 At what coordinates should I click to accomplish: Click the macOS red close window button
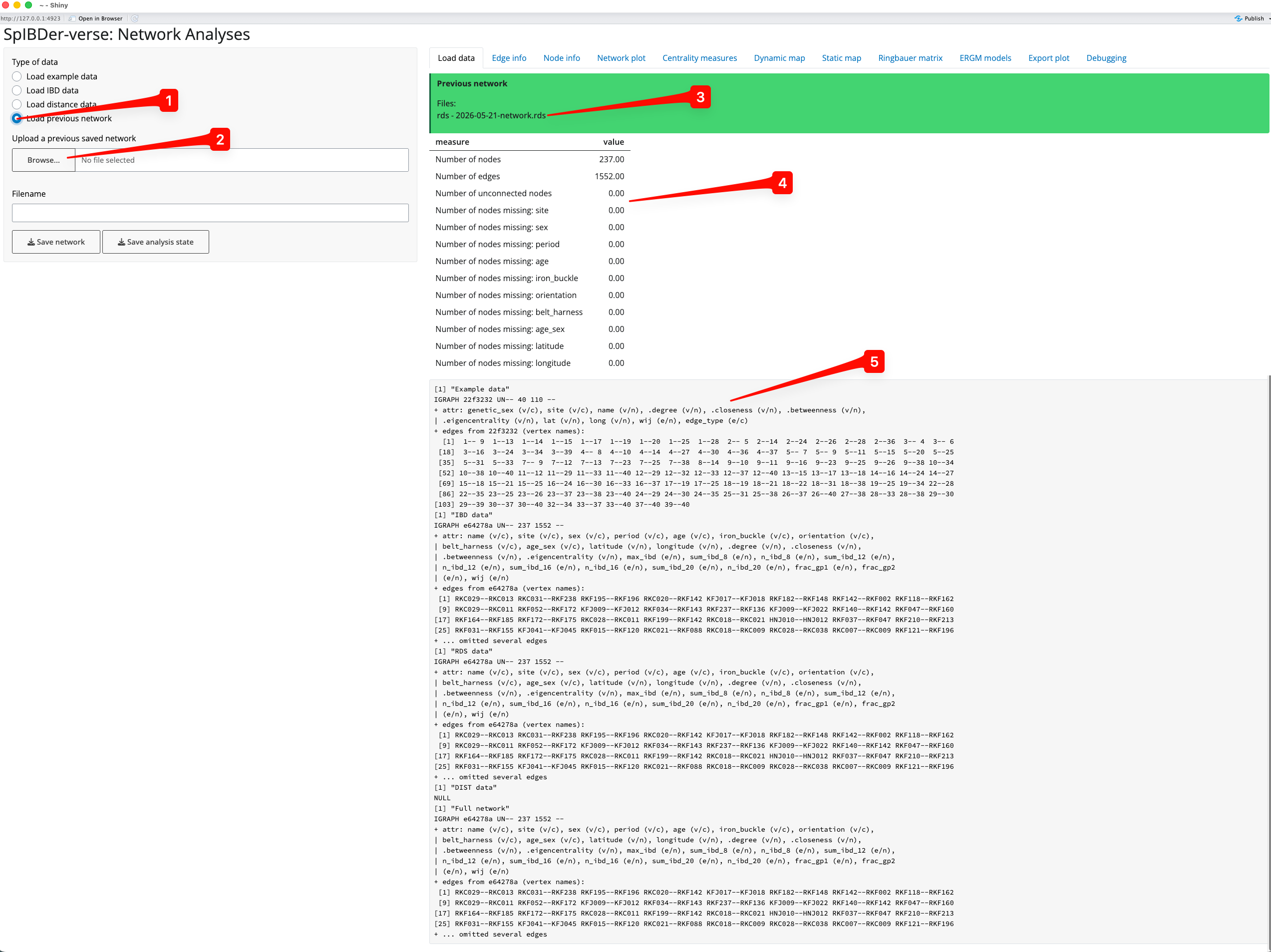[6, 5]
